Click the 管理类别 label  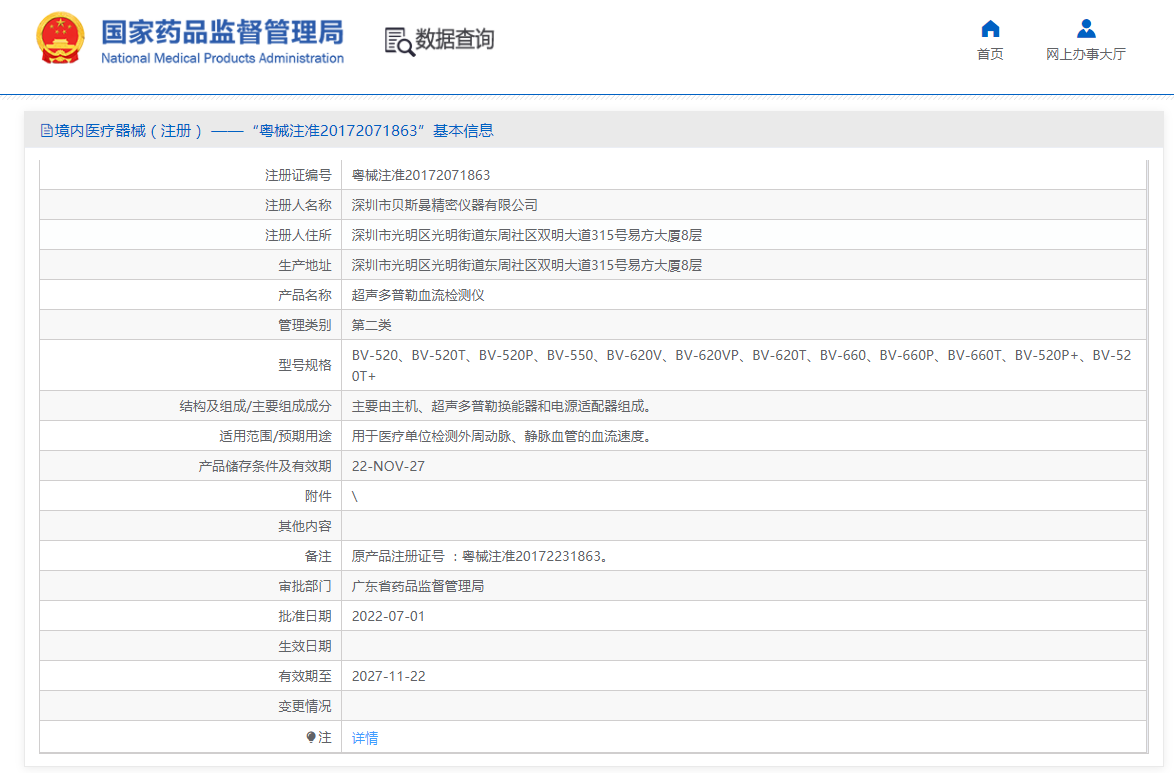[305, 324]
